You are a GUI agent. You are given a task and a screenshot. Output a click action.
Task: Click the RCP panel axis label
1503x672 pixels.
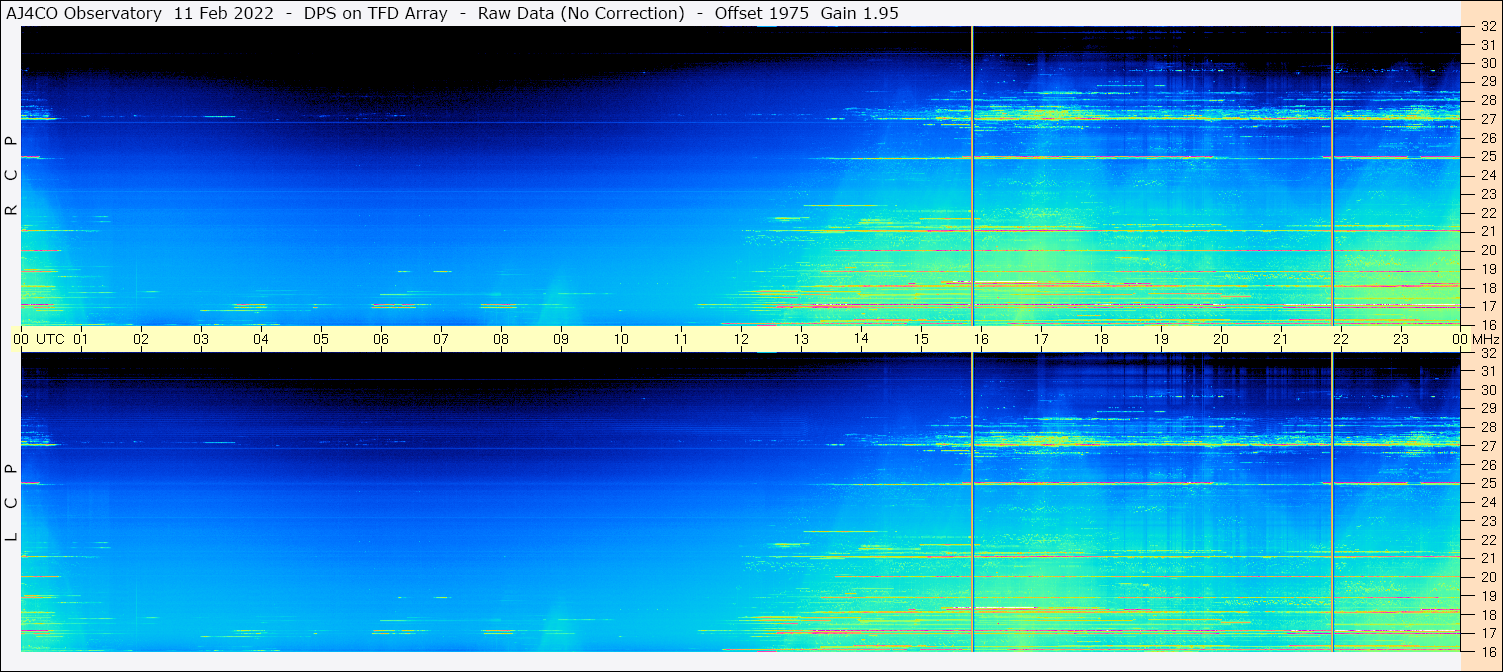tap(11, 176)
